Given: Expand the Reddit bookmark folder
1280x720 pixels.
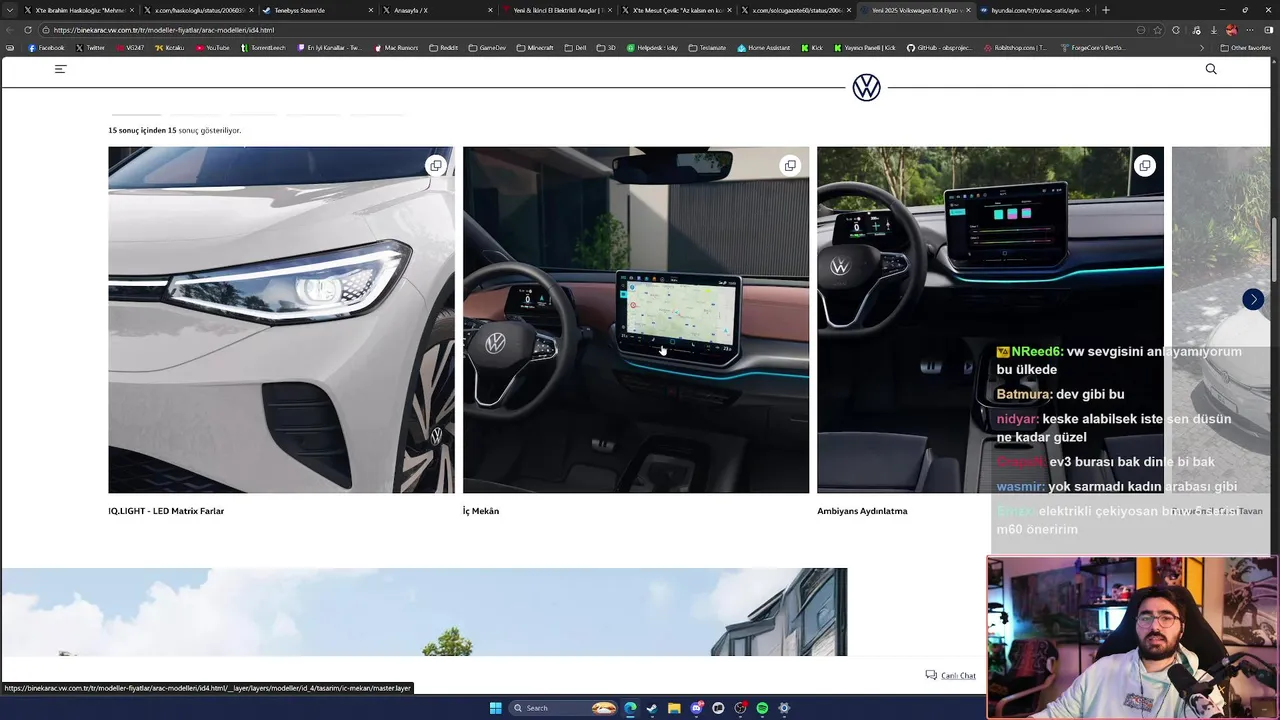Looking at the screenshot, I should 444,47.
